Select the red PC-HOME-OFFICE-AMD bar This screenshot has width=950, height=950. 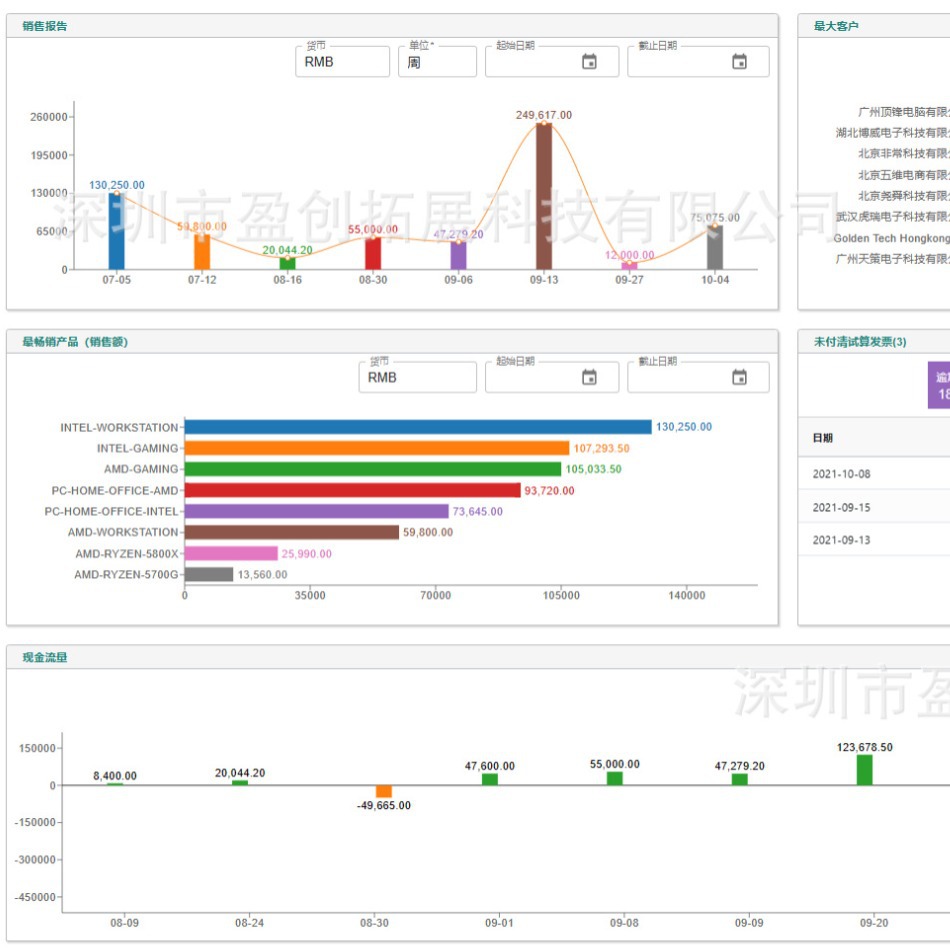[x=352, y=490]
